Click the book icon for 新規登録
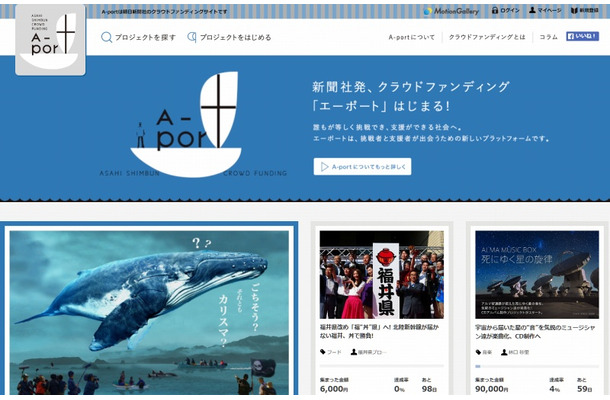Viewport: 610px width, 400px height. tap(574, 11)
